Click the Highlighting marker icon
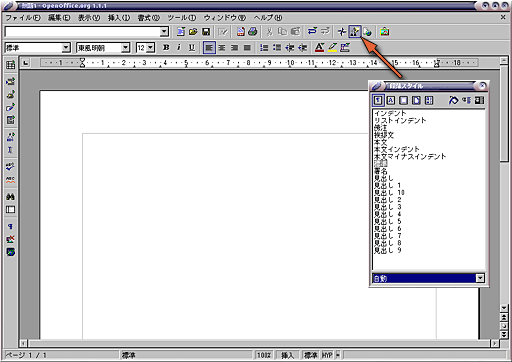This screenshot has height=362, width=512. tap(332, 48)
